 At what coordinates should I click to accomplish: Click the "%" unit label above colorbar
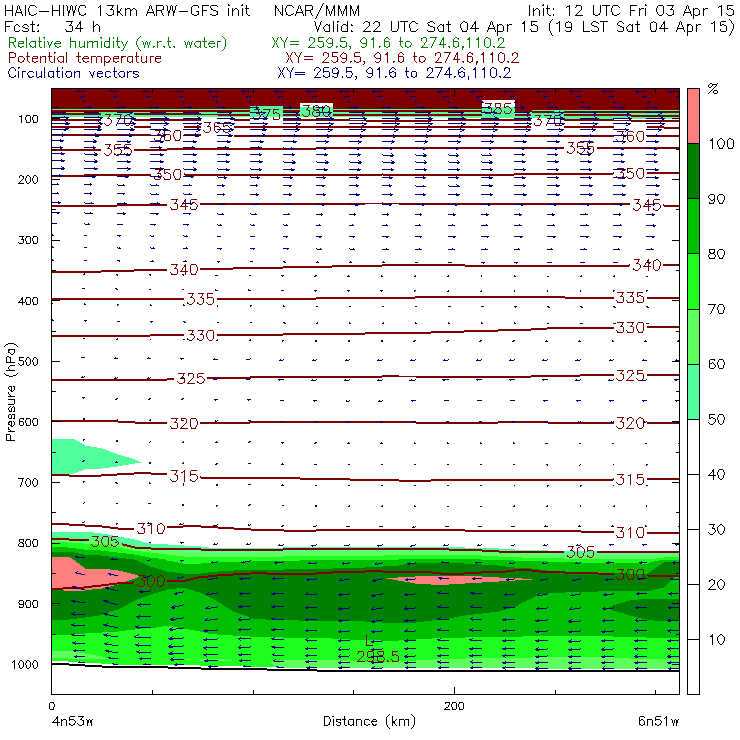pyautogui.click(x=713, y=89)
